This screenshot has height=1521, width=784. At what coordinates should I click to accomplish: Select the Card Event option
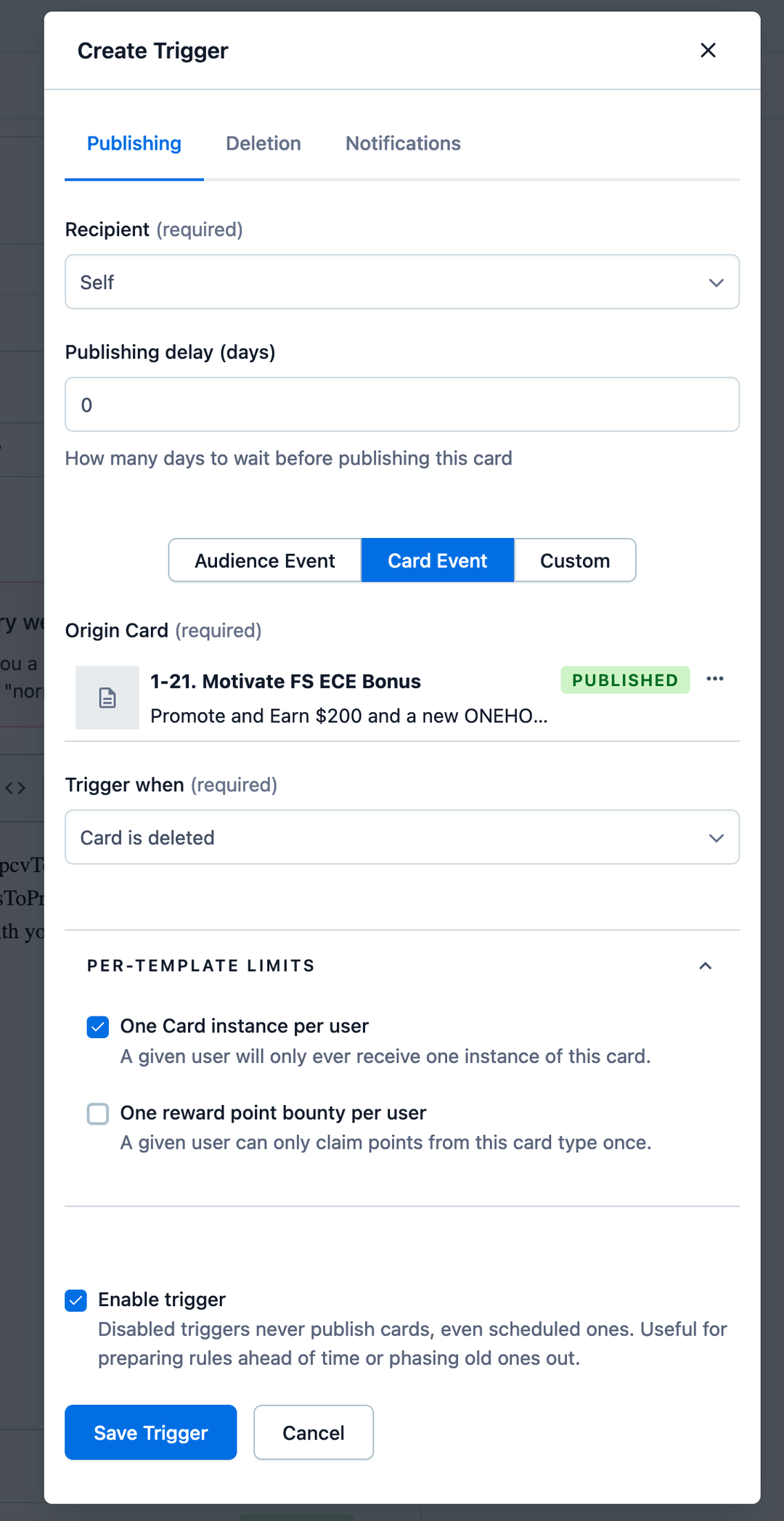tap(438, 560)
